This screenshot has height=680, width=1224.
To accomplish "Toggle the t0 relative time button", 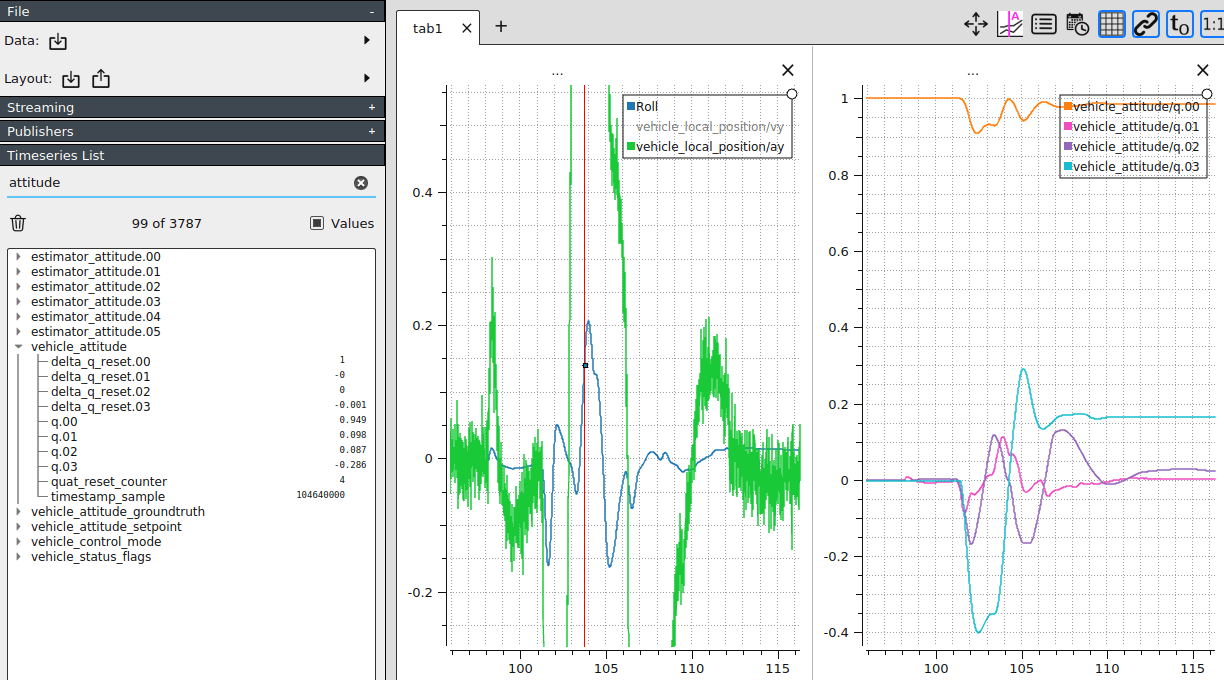I will tap(1178, 24).
